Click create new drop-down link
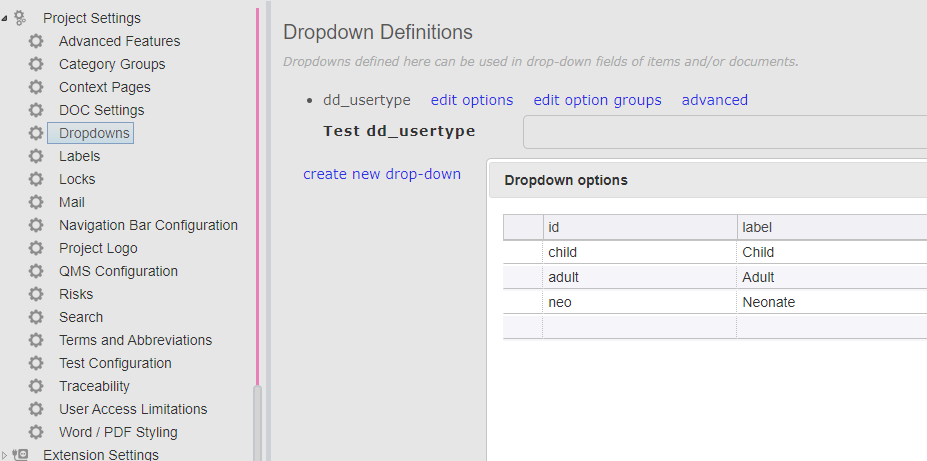Viewport: 927px width, 461px height. point(382,174)
